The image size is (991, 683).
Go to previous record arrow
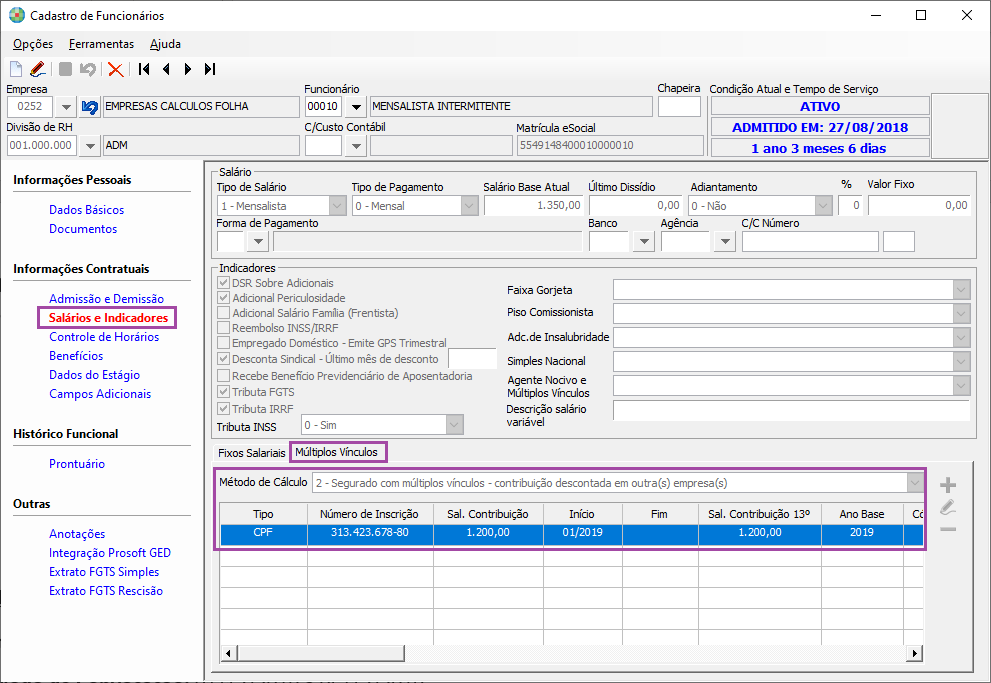166,69
